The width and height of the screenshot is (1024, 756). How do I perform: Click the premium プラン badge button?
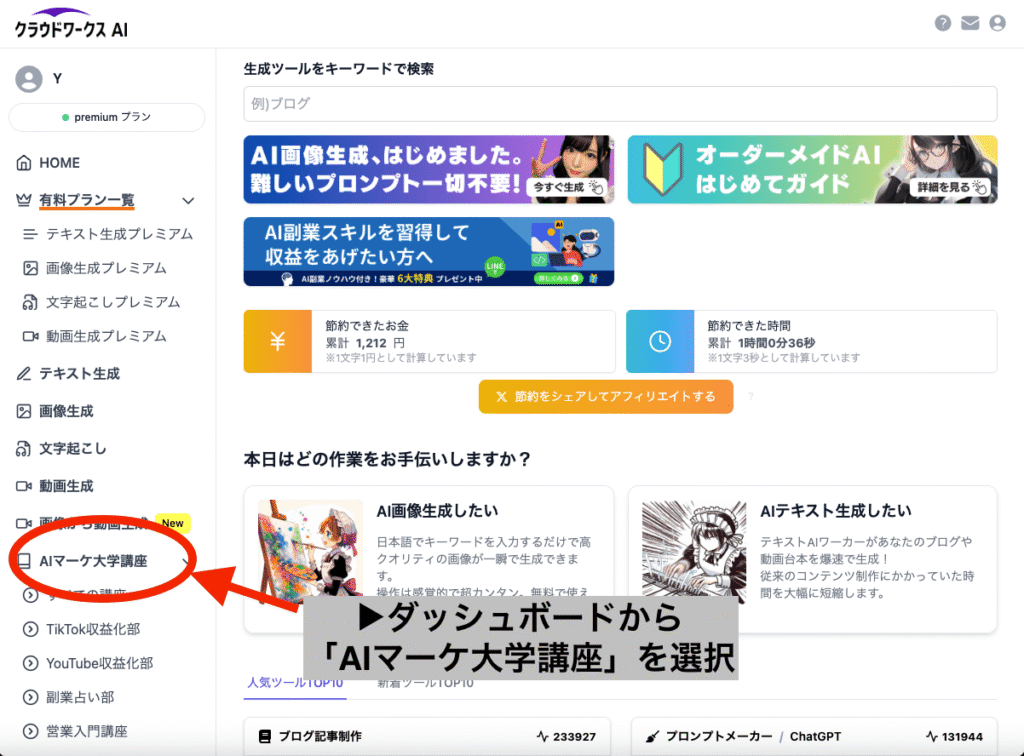click(x=106, y=117)
